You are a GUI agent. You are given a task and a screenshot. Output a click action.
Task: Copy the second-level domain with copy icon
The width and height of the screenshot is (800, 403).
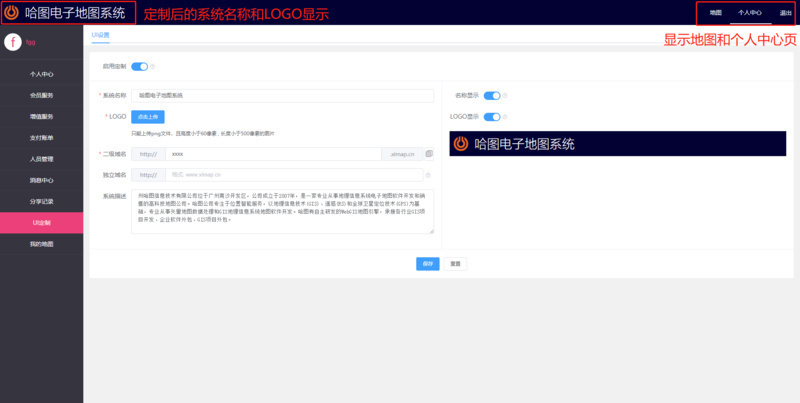point(429,154)
